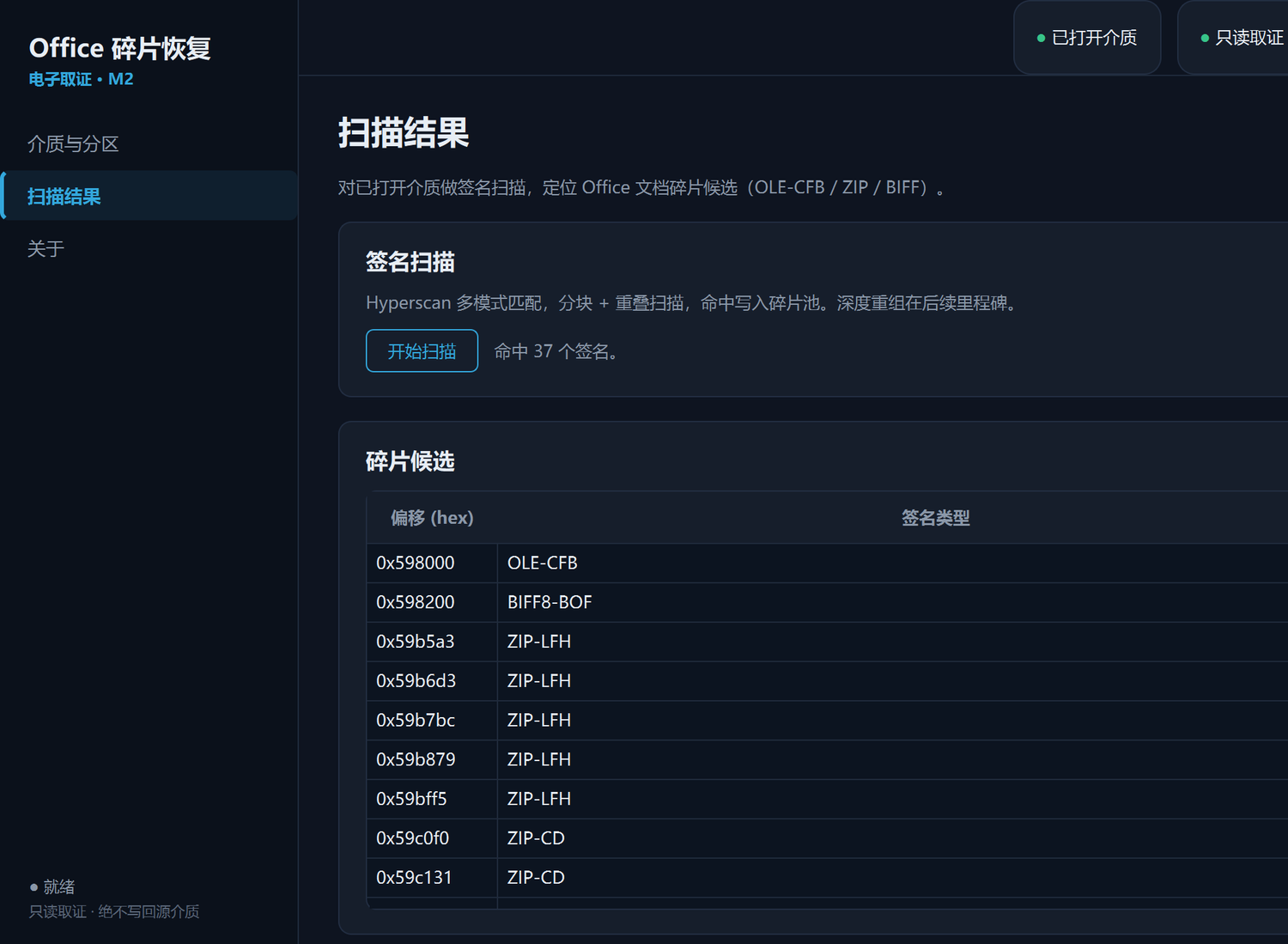Click the 开始扫描 button
Viewport: 1288px width, 944px height.
coord(422,350)
